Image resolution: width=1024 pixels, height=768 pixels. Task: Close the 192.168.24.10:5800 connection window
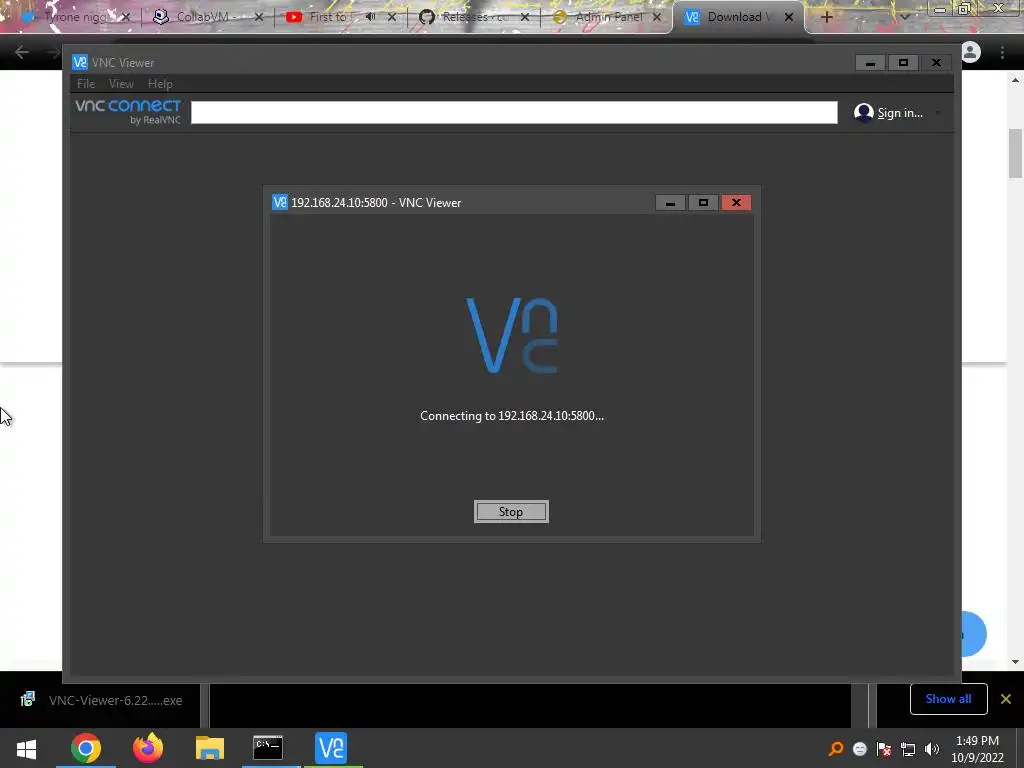tap(736, 202)
